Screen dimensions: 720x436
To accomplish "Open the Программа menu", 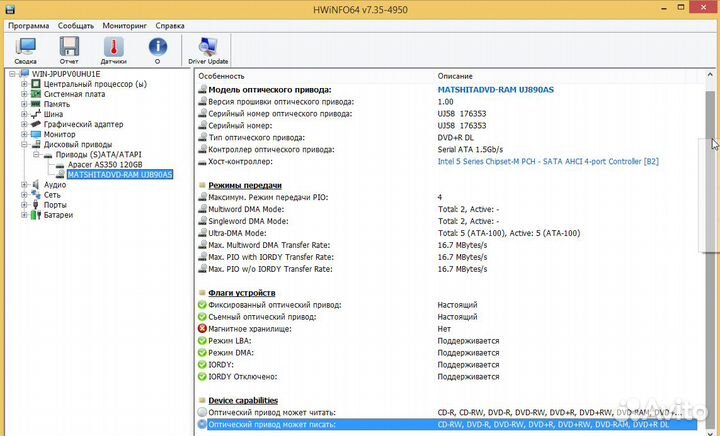I will (28, 26).
